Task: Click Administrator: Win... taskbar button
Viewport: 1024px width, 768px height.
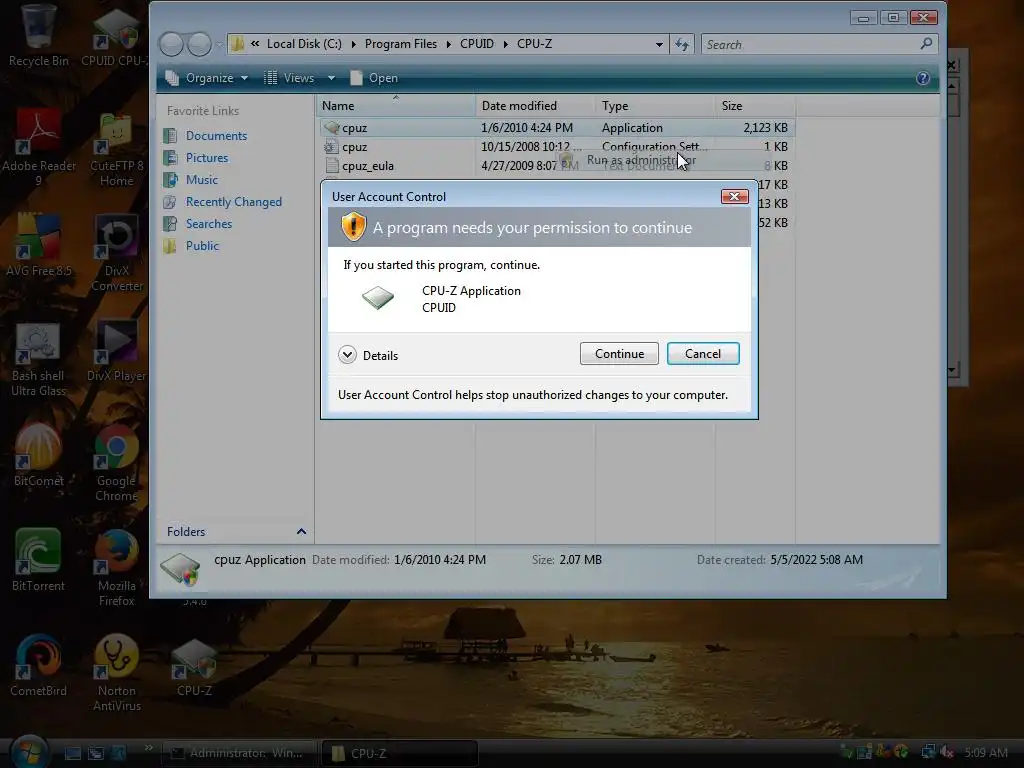Action: click(239, 753)
